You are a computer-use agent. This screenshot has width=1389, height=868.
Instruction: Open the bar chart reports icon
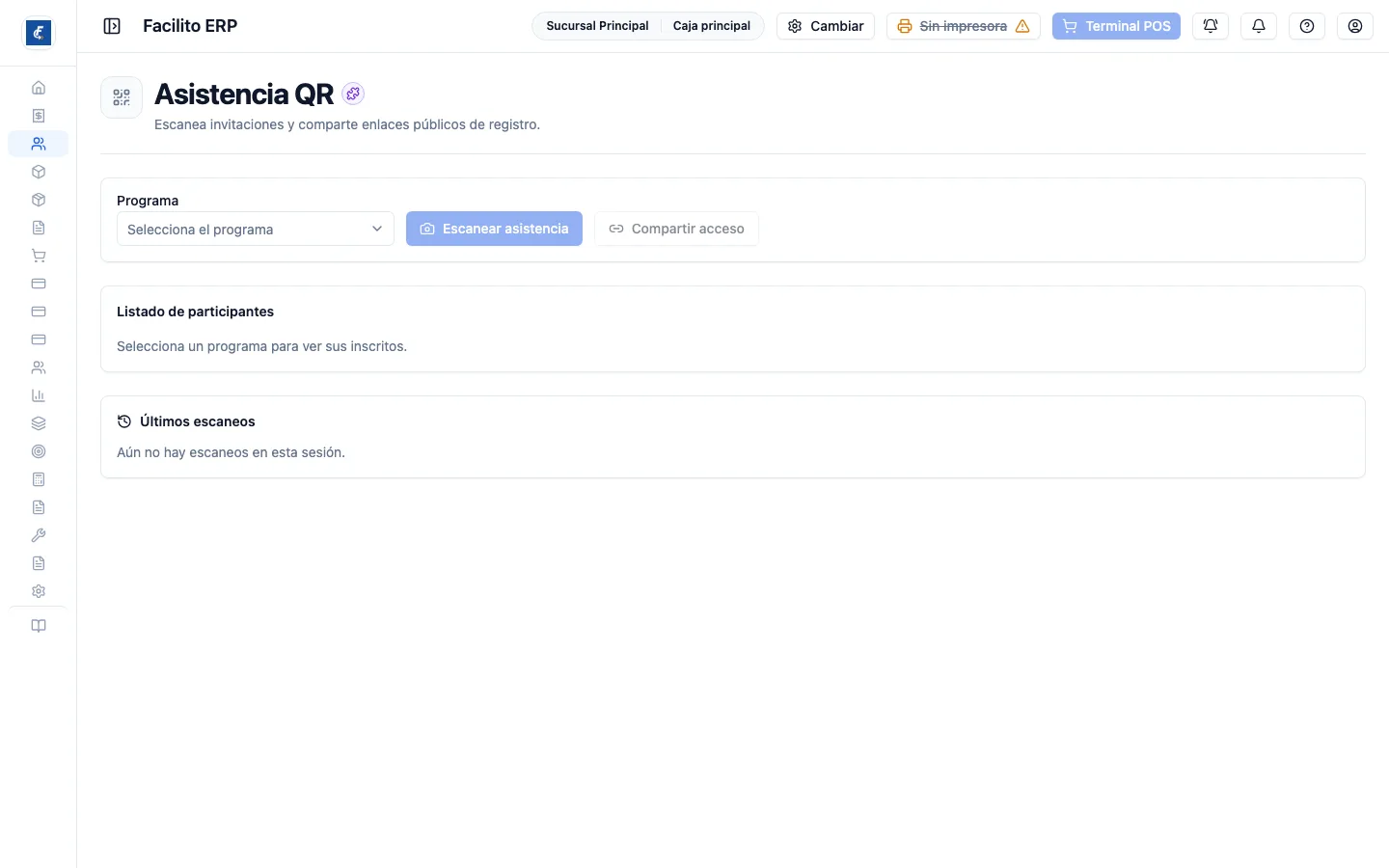[x=39, y=395]
